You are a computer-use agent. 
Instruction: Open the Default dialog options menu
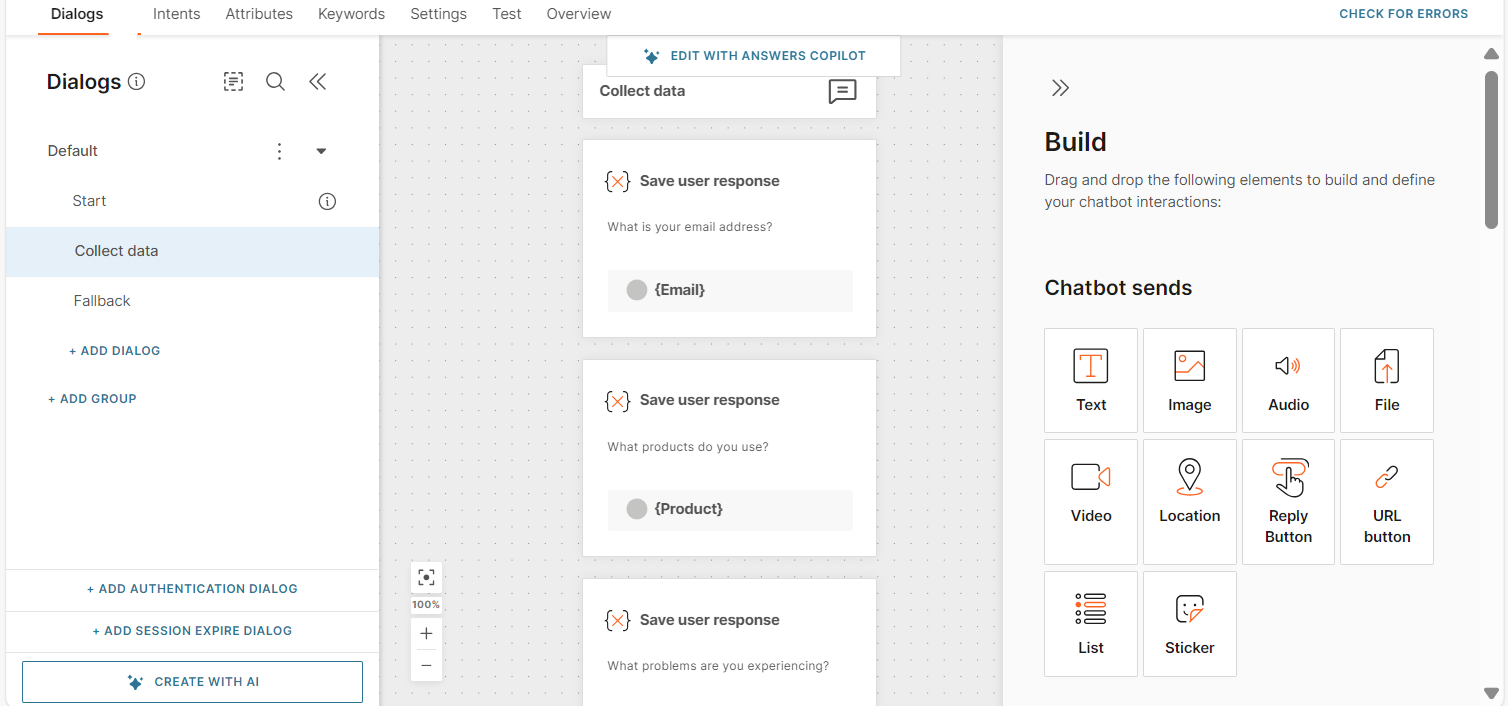[279, 150]
